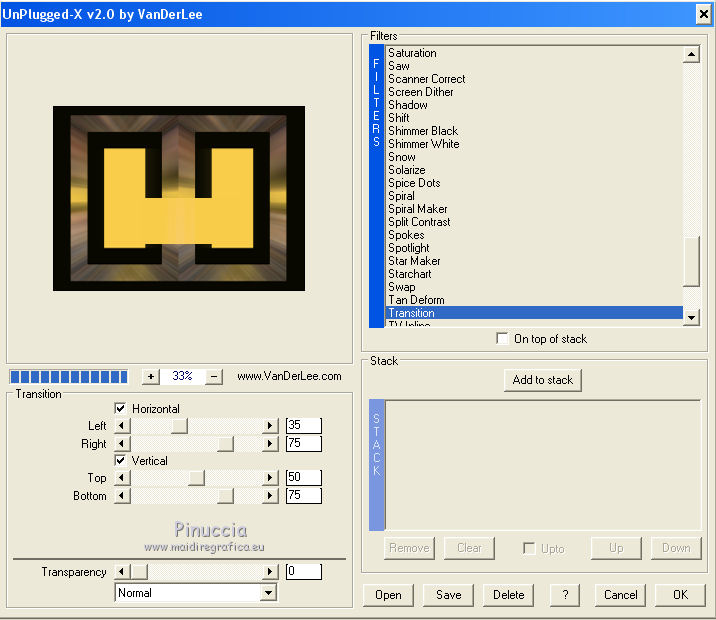Select the Spice Dots filter
This screenshot has height=620, width=716.
coord(414,183)
